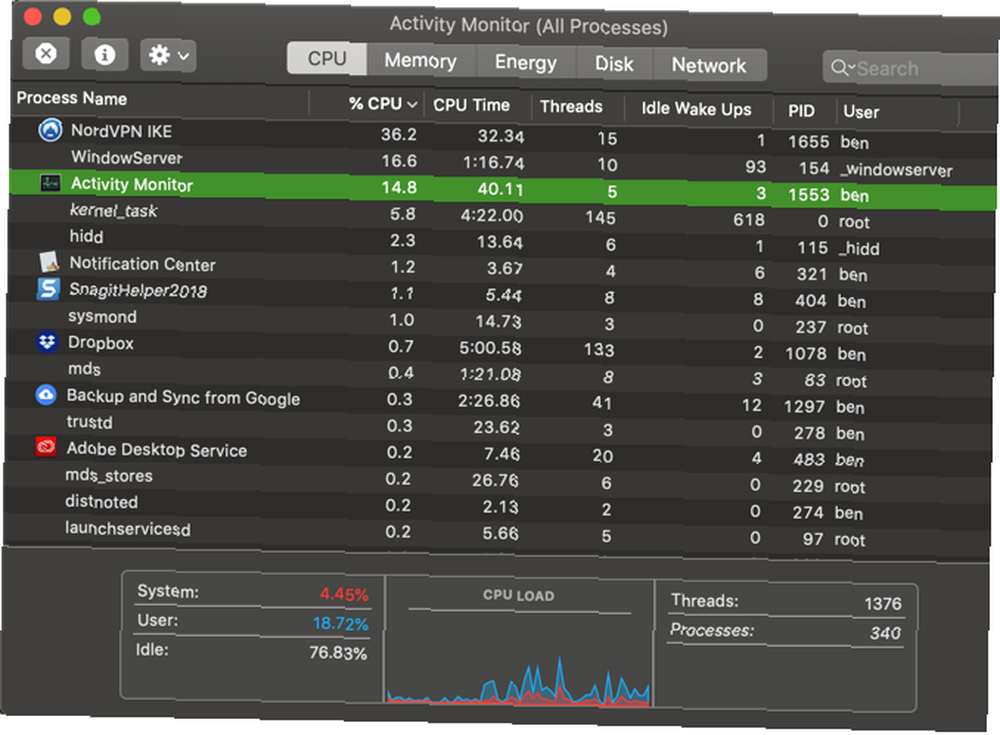Switch to the CPU tab
The image size is (1000, 735).
pyautogui.click(x=327, y=59)
